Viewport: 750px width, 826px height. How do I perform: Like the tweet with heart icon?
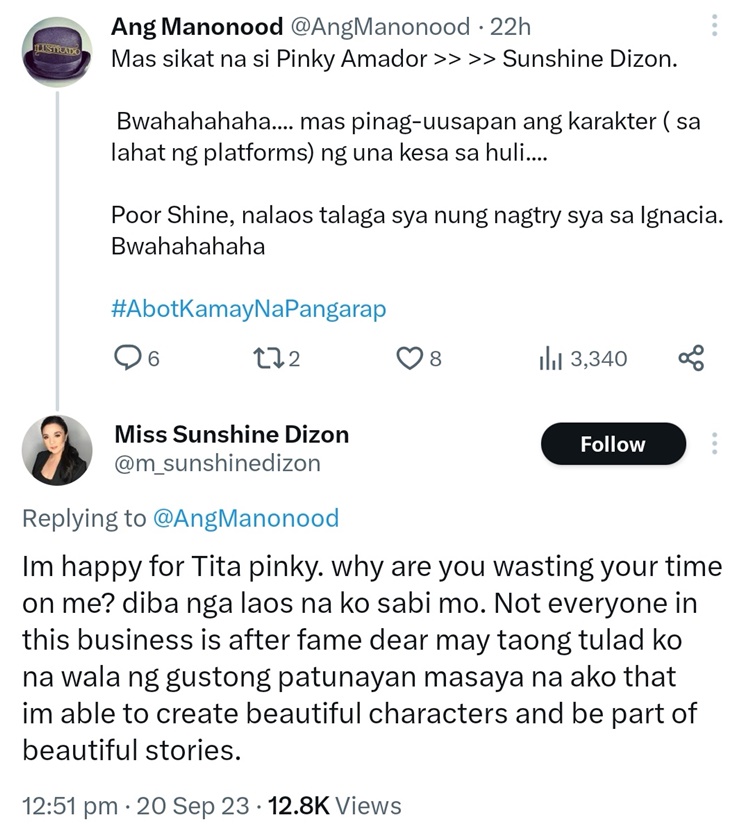pyautogui.click(x=409, y=358)
